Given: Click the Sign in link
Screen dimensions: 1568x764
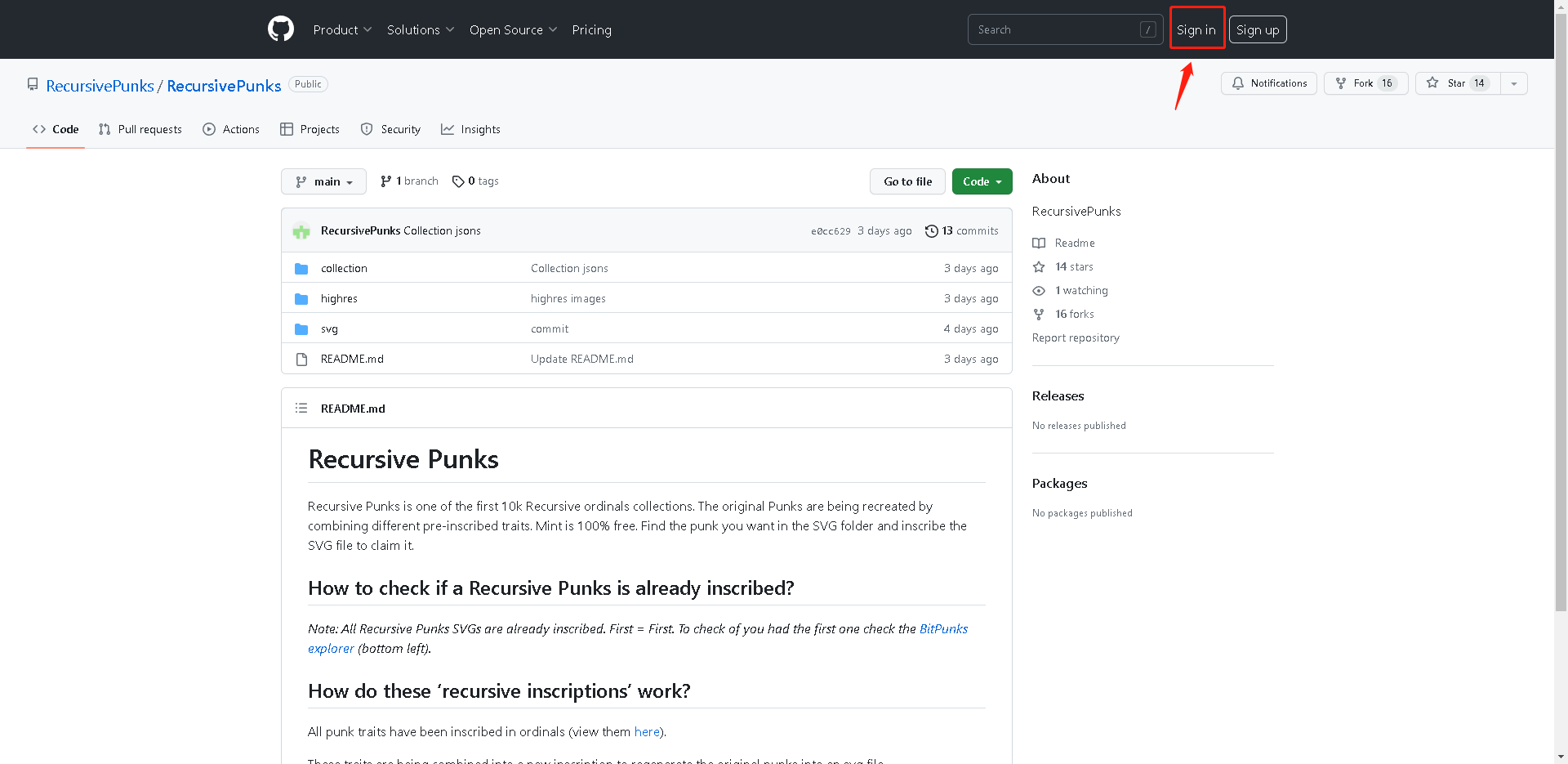Looking at the screenshot, I should point(1196,29).
